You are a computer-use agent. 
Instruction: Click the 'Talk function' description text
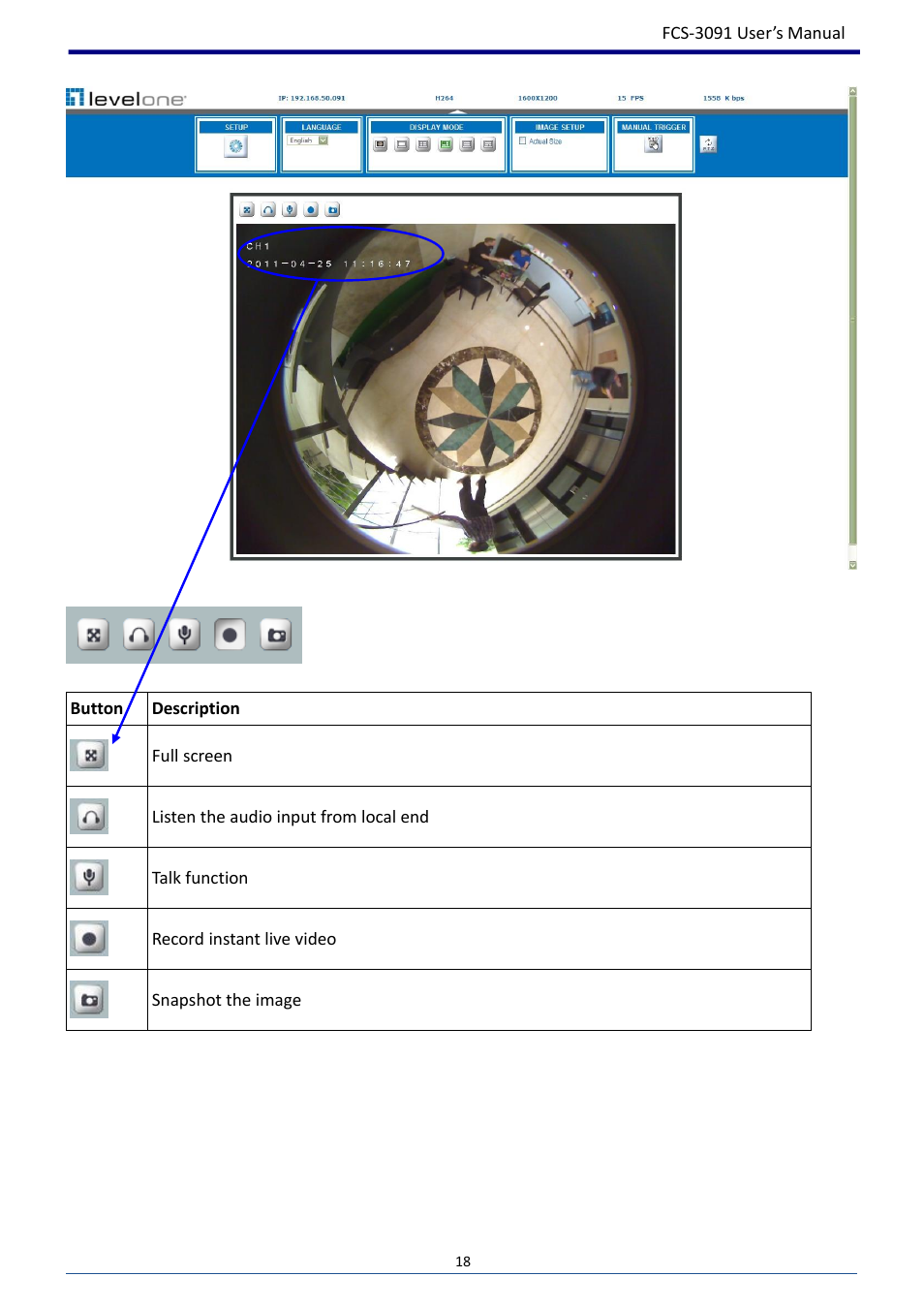[x=200, y=878]
